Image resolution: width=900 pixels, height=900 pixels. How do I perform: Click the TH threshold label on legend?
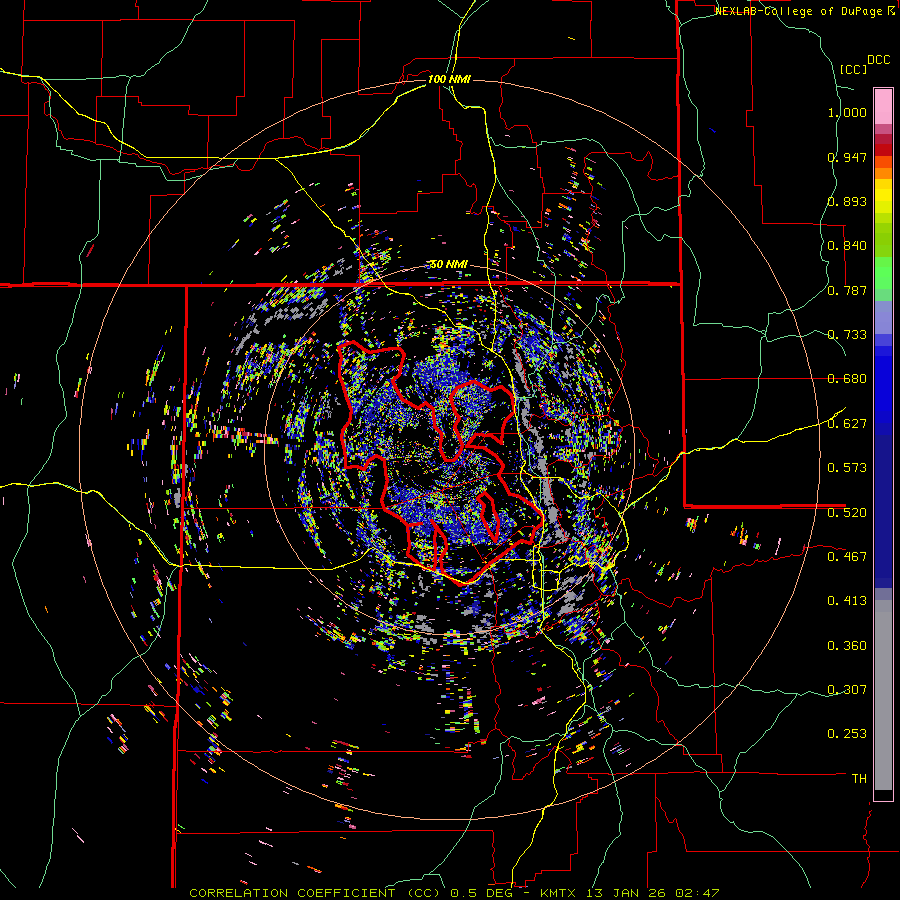(859, 779)
